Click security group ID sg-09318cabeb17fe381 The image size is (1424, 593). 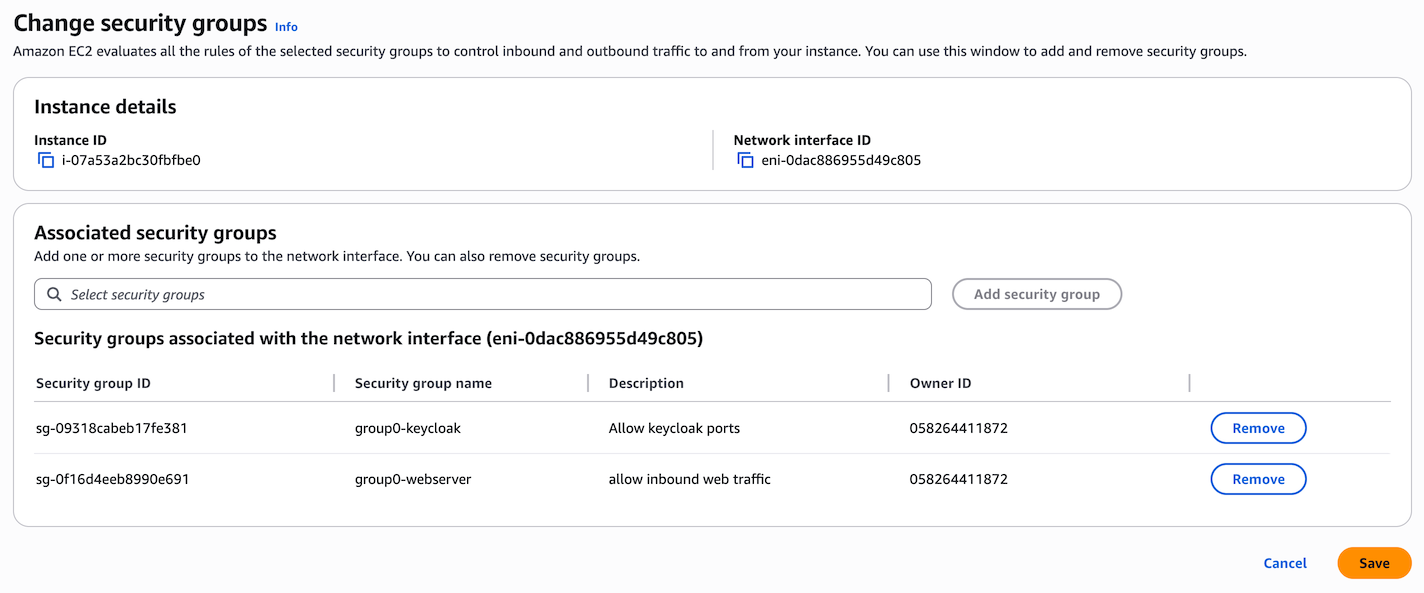point(112,428)
